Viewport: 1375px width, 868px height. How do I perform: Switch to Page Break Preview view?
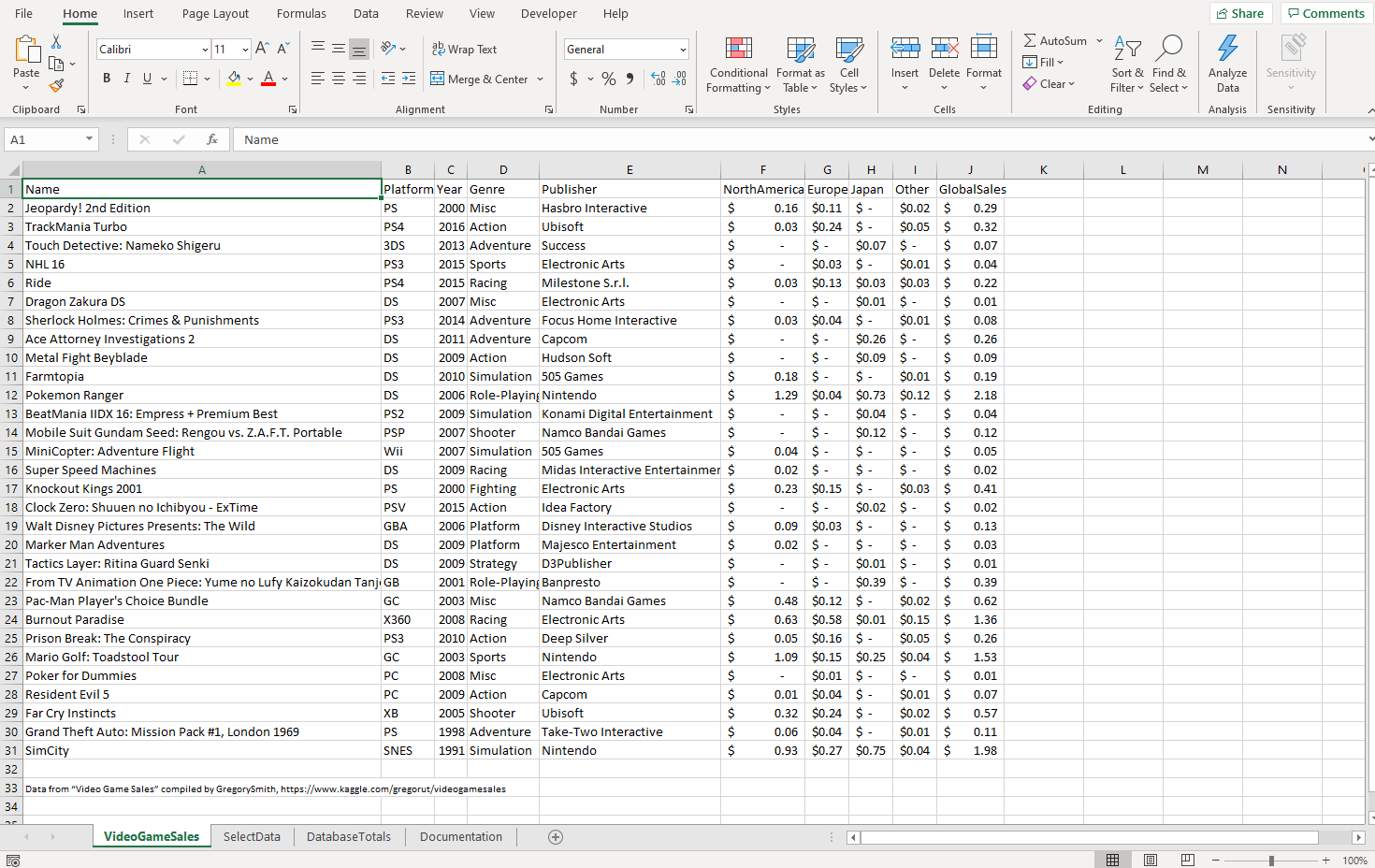1188,861
